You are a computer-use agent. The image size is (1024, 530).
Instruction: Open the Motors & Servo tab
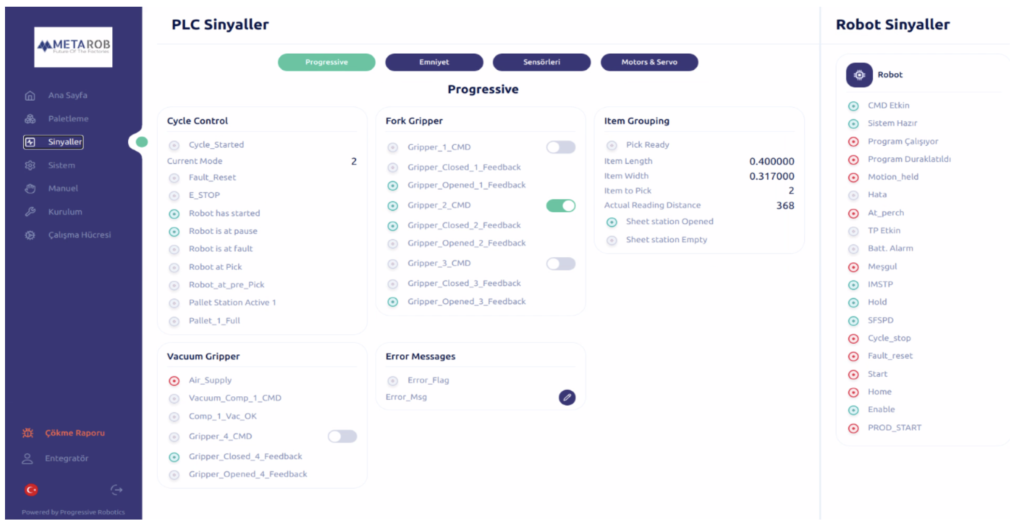(648, 62)
